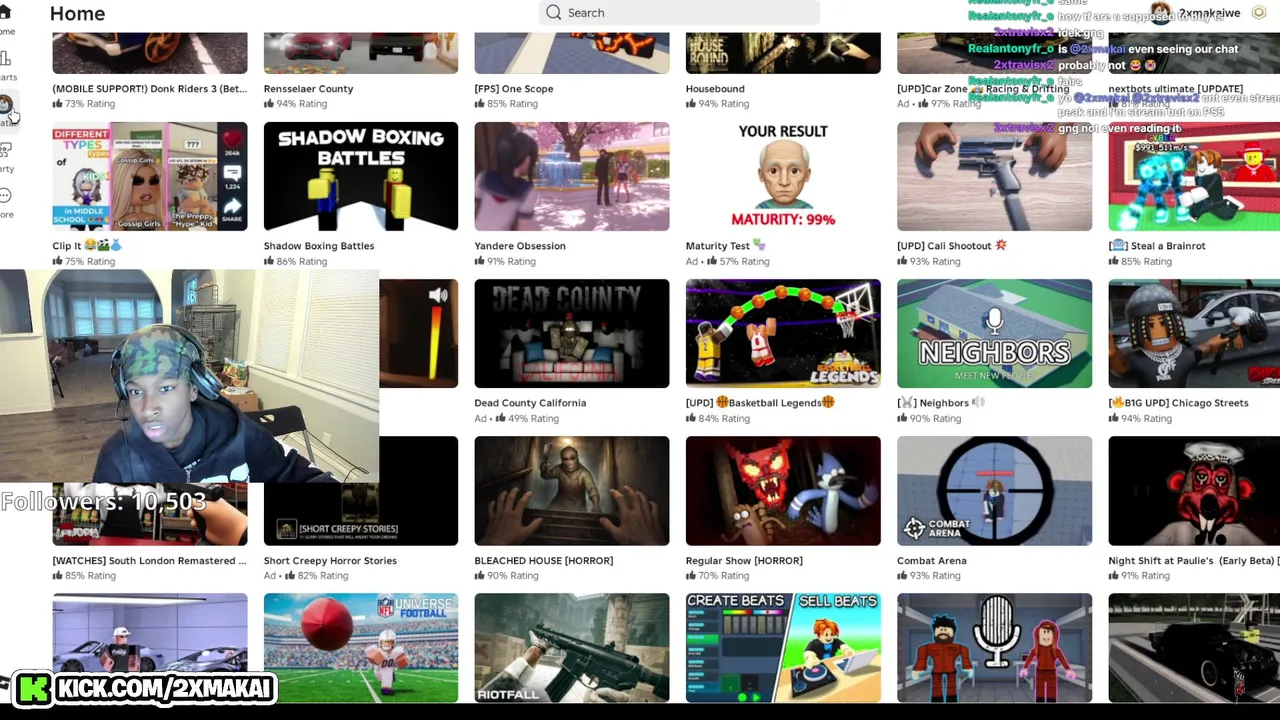Click the Combat Arena title

931,561
